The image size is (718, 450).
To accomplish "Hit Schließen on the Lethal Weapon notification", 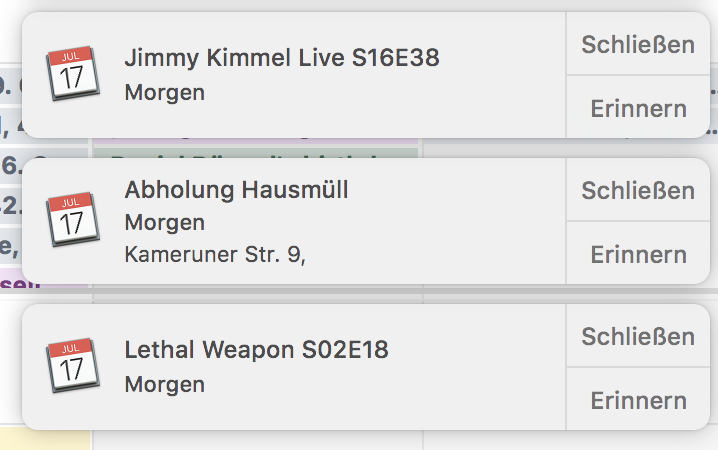I will [x=638, y=336].
